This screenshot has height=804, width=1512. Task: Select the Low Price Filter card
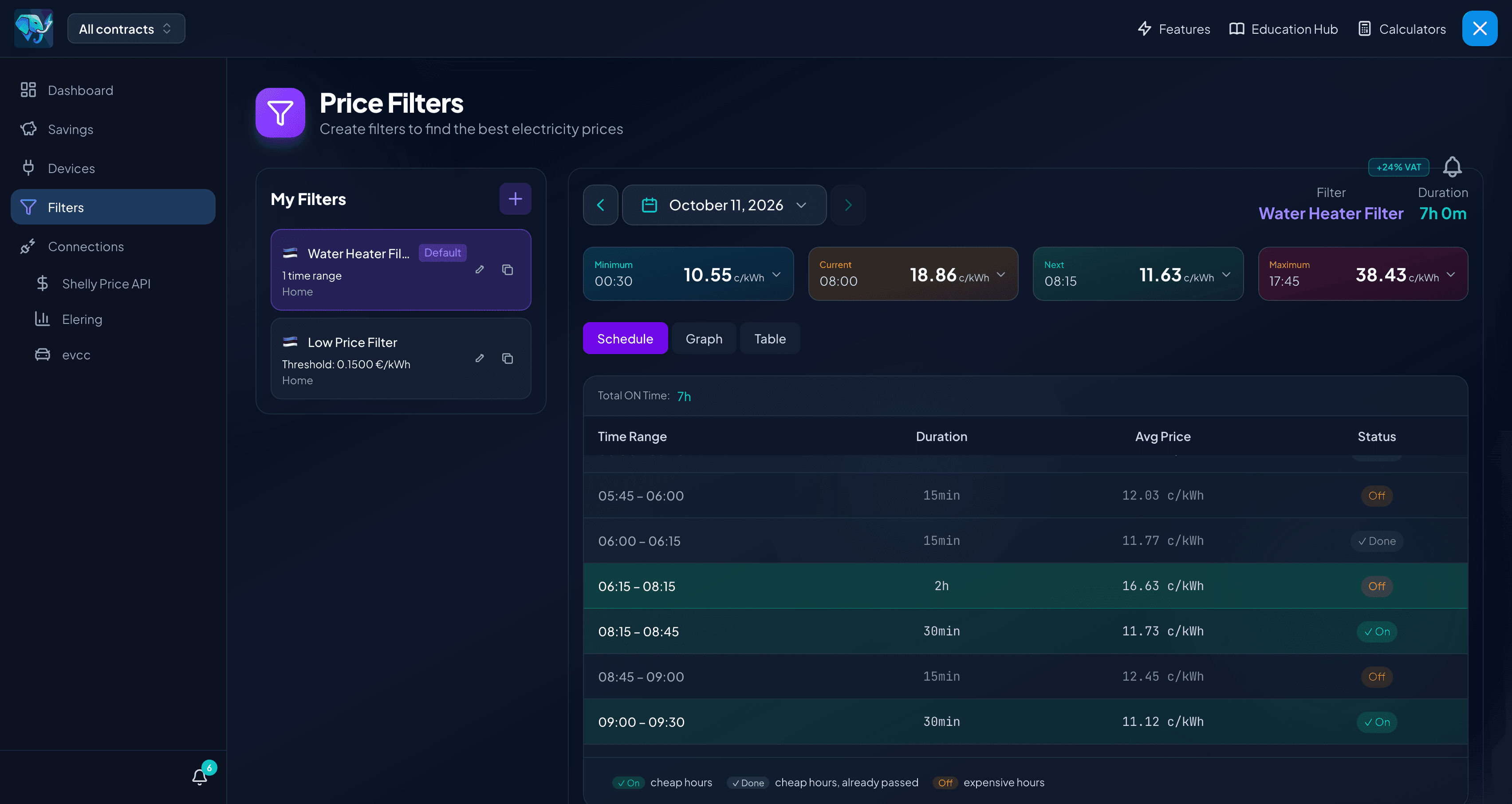coord(400,359)
